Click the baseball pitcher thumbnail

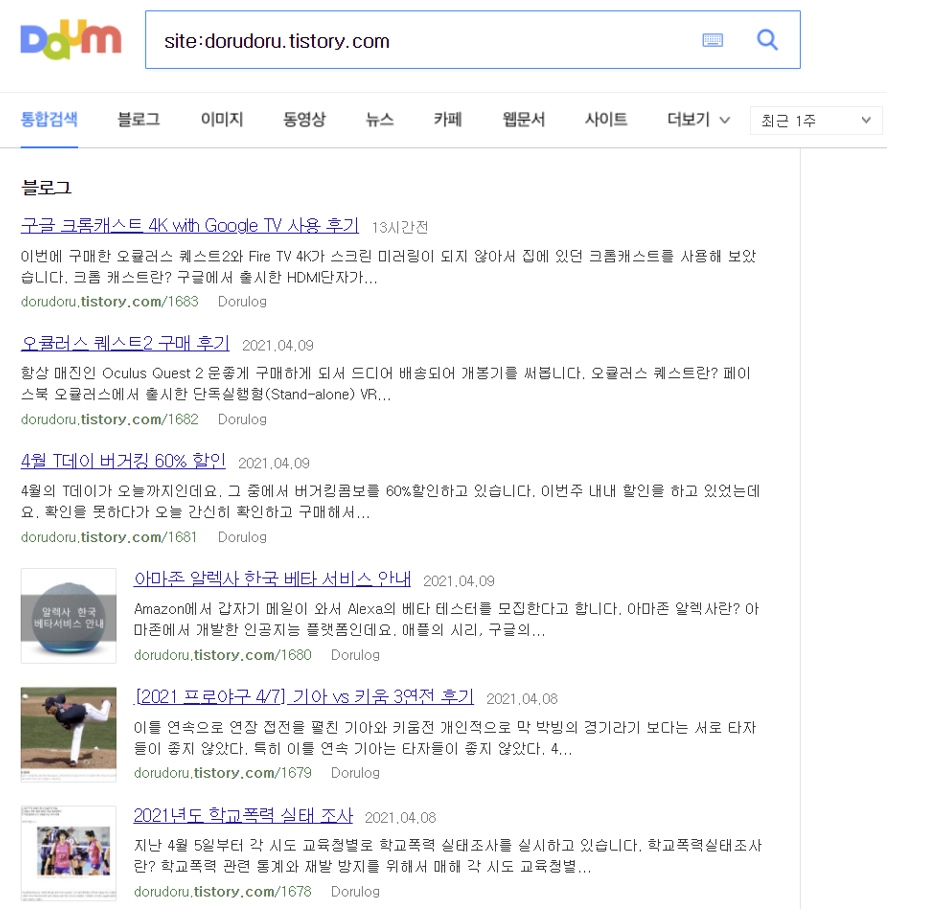coord(68,735)
